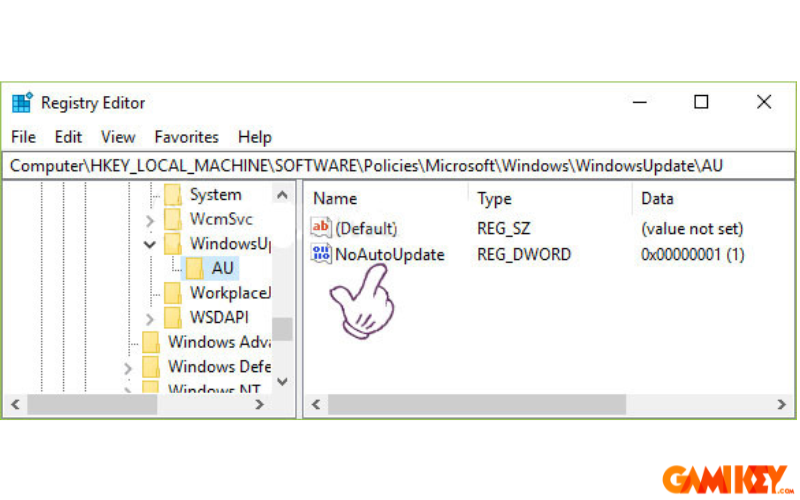Maximize the Registry Editor window
This screenshot has width=800, height=500.
pyautogui.click(x=701, y=103)
